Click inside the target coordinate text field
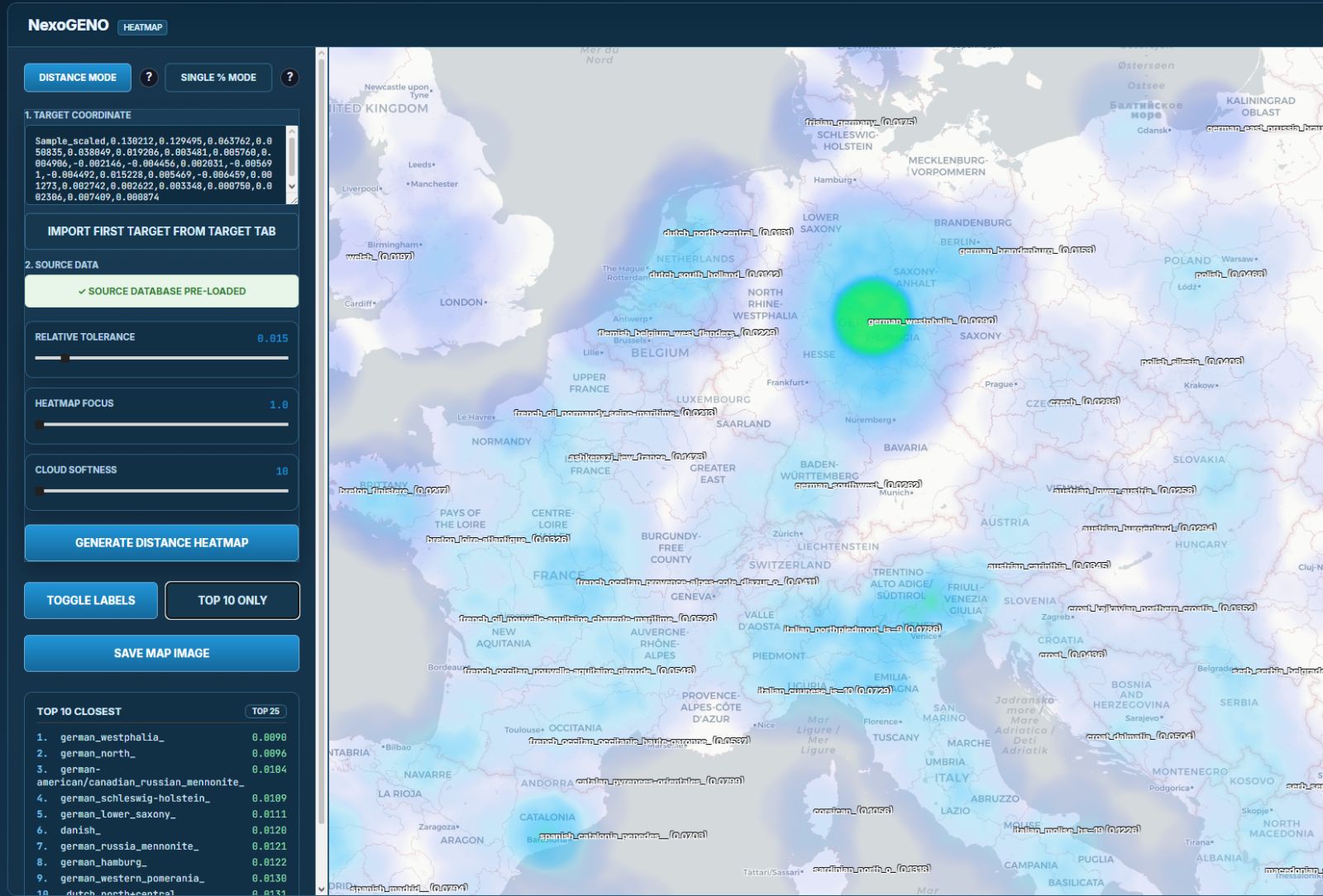This screenshot has height=896, width=1323. coord(157,165)
